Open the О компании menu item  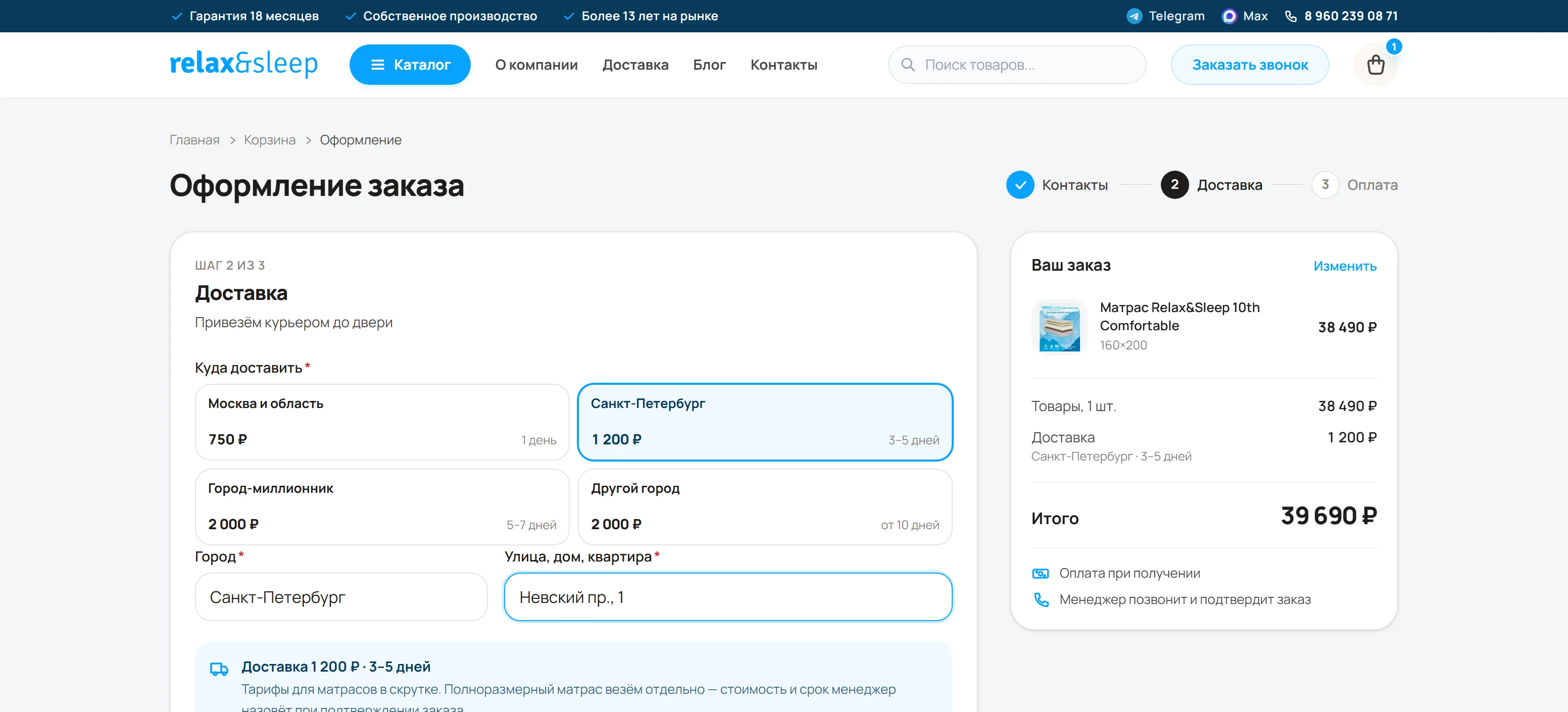[536, 65]
